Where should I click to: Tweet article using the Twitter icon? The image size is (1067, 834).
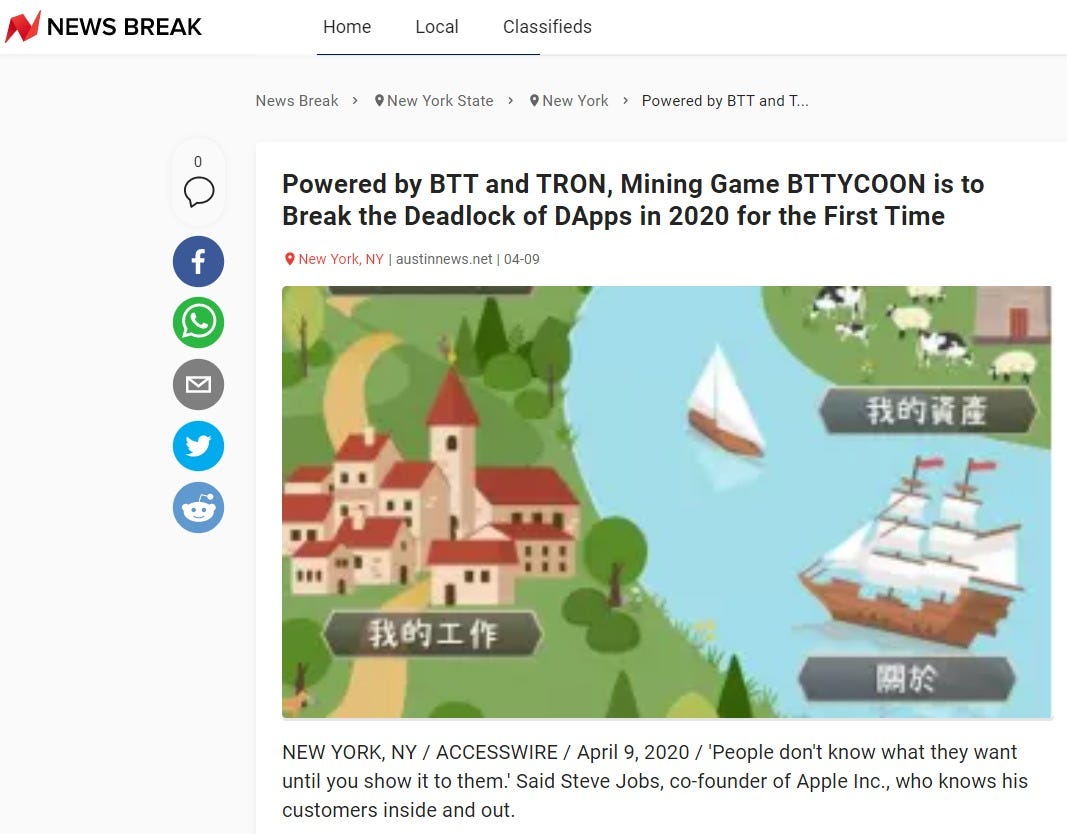(198, 446)
